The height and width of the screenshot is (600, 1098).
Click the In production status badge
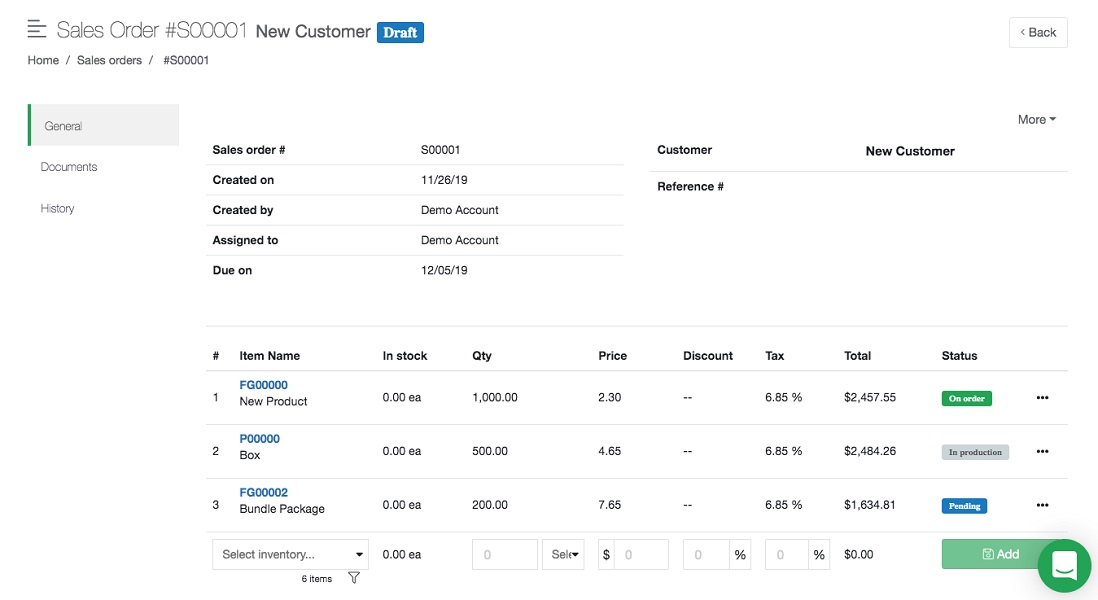tap(974, 452)
